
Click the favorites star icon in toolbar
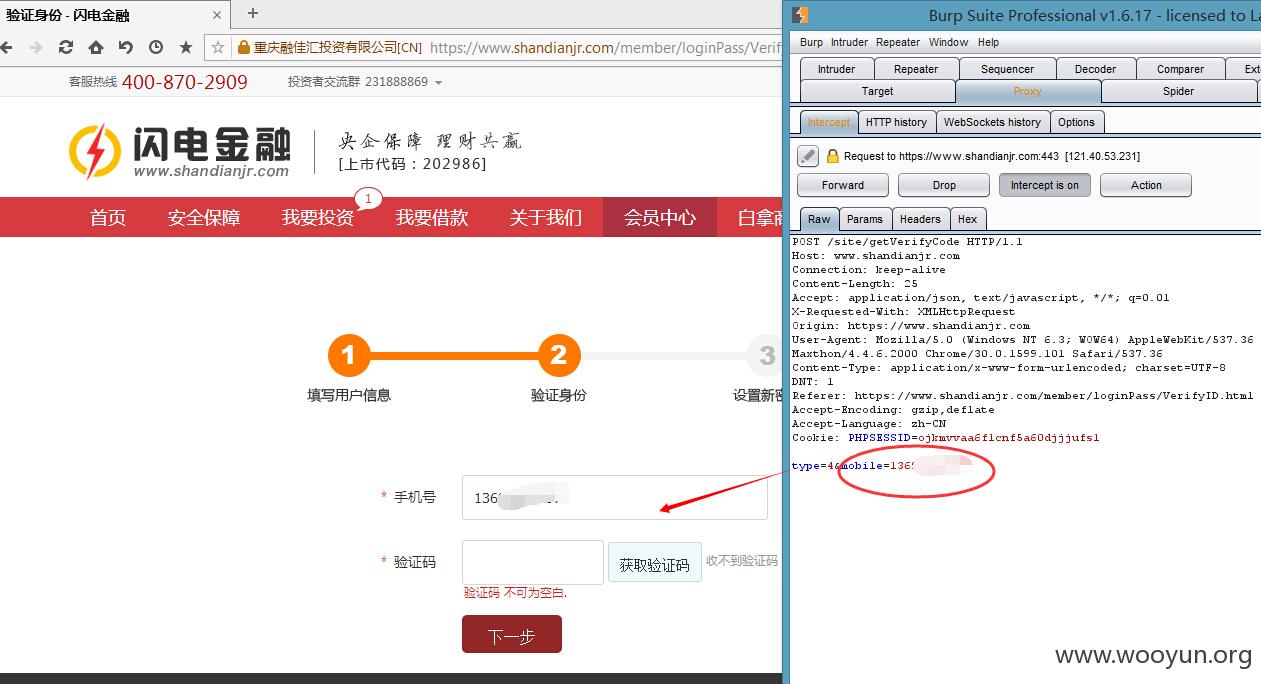click(x=186, y=47)
